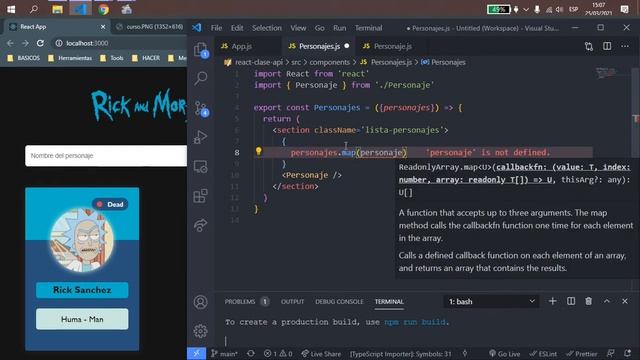Open the Go menu
The height and width of the screenshot is (360, 640).
[320, 28]
